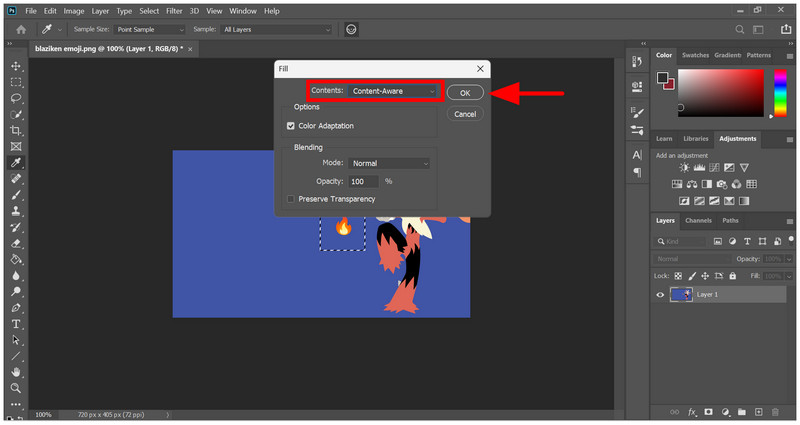Close the Fill dialog
The width and height of the screenshot is (800, 425).
(x=480, y=68)
